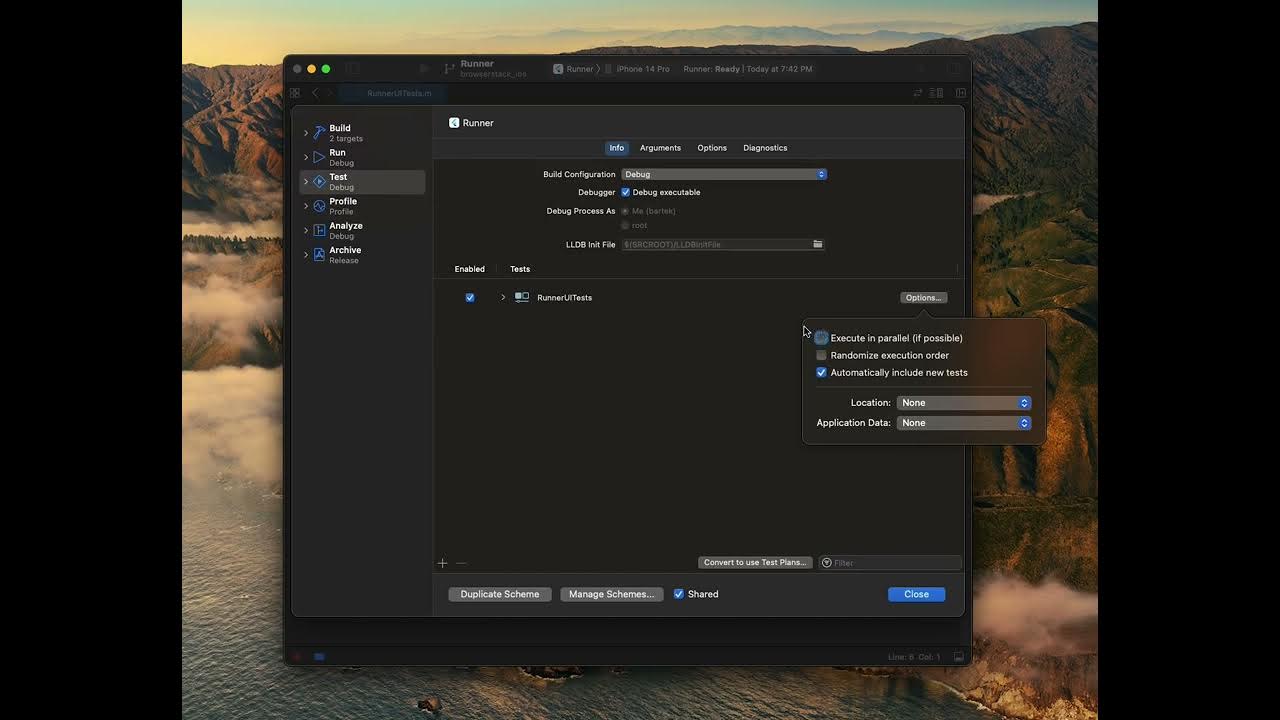Switch to the Diagnostics tab
Image resolution: width=1280 pixels, height=720 pixels.
tap(765, 148)
